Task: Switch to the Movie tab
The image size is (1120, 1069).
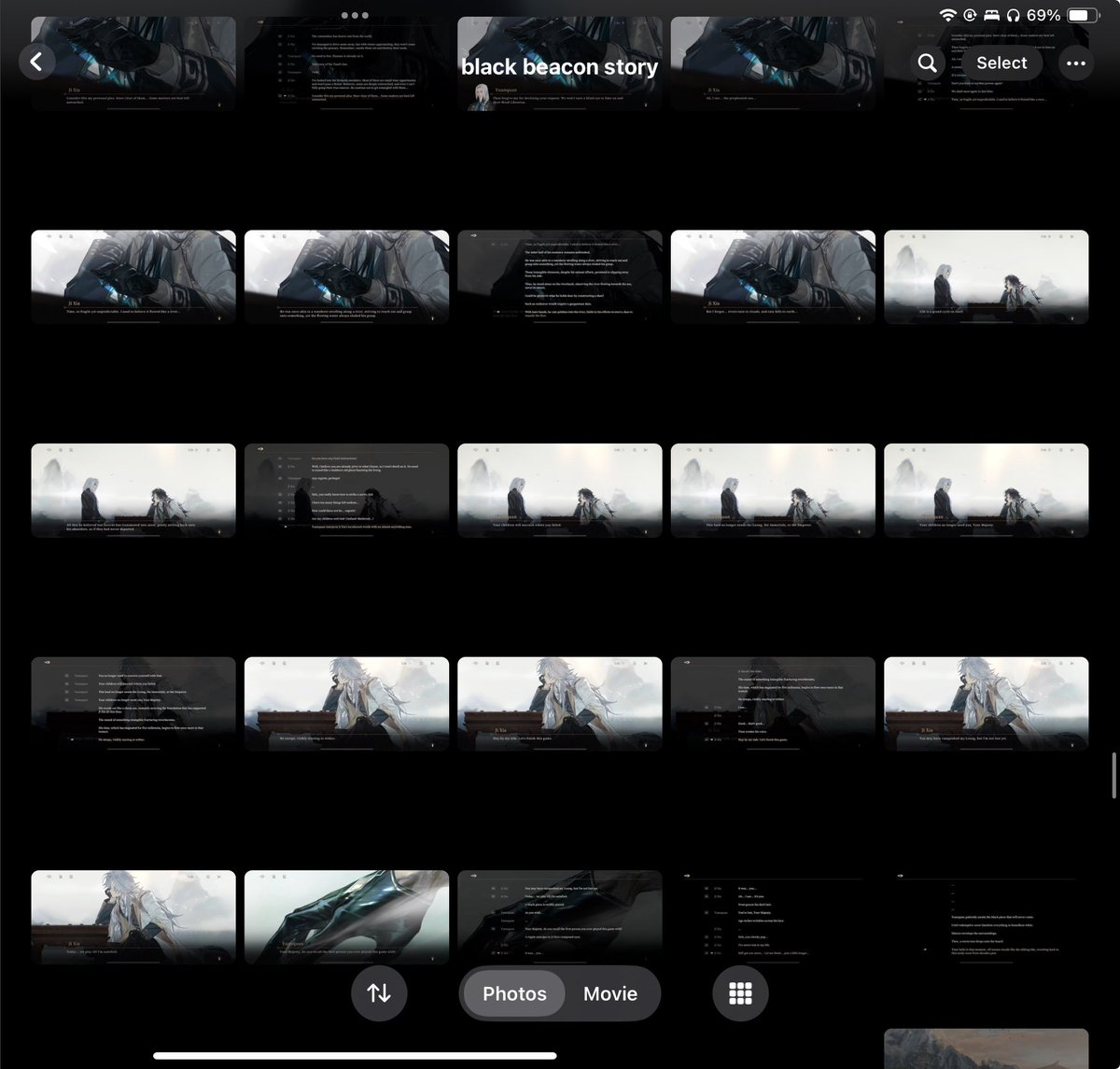Action: coord(610,993)
